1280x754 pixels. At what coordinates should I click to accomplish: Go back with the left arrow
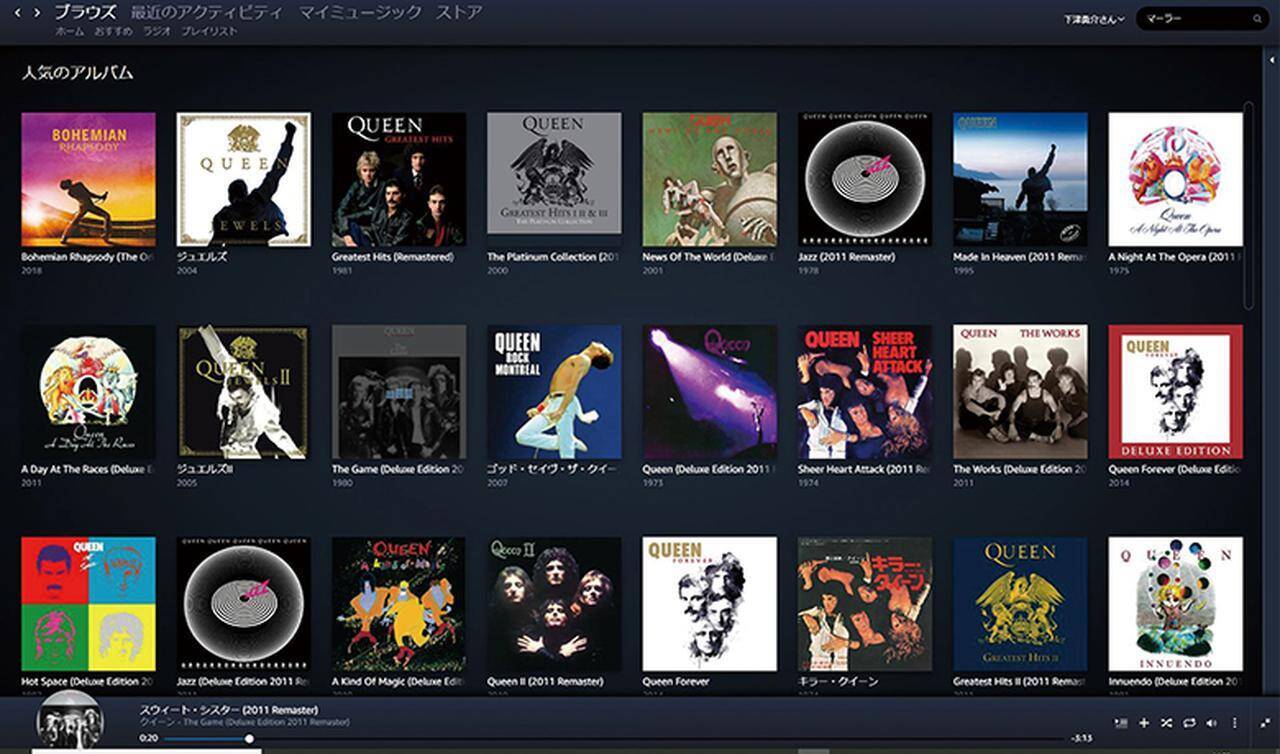[x=18, y=13]
